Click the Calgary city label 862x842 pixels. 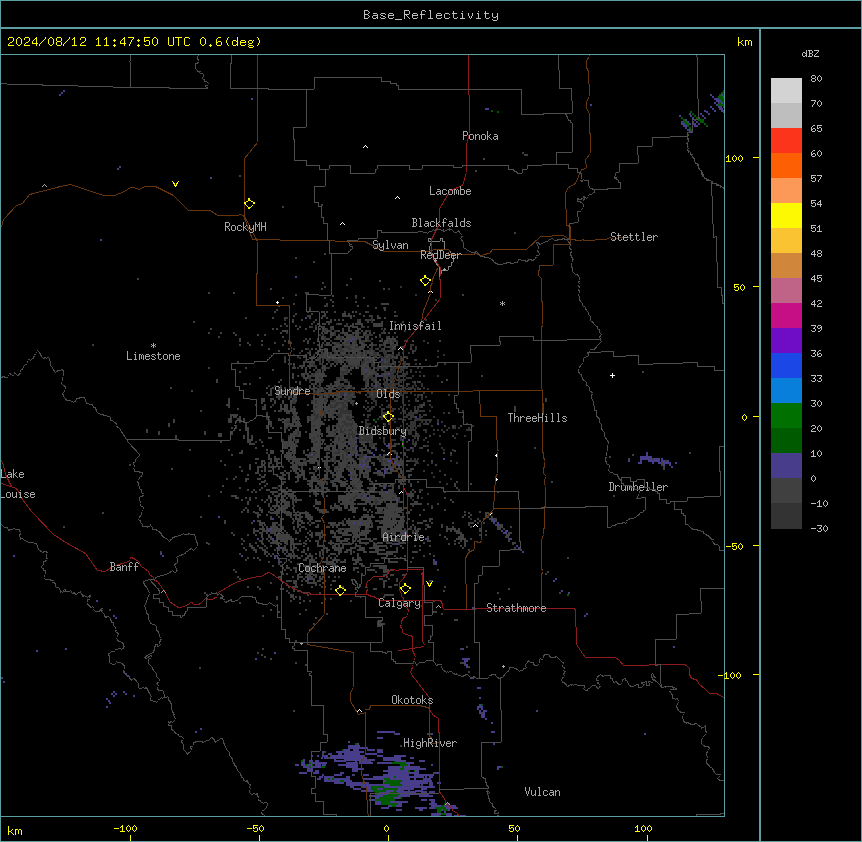[x=399, y=603]
